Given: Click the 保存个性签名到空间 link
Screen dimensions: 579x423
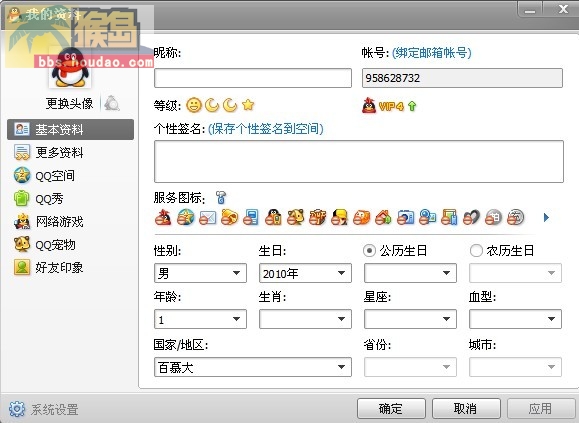Looking at the screenshot, I should pyautogui.click(x=266, y=128).
